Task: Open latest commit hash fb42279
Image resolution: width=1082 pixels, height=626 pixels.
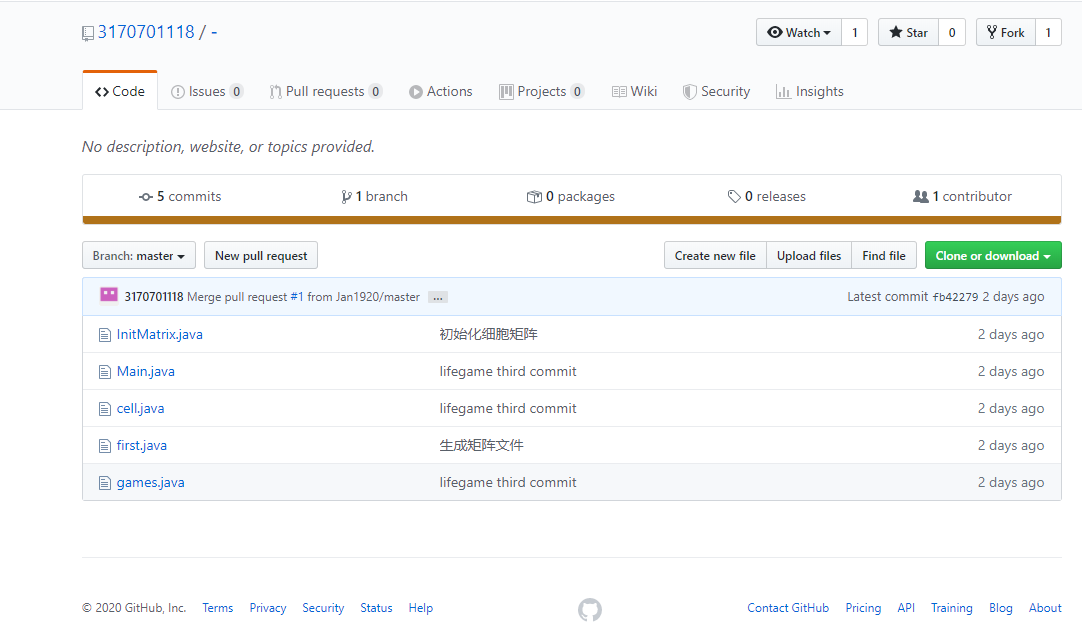Action: [955, 297]
